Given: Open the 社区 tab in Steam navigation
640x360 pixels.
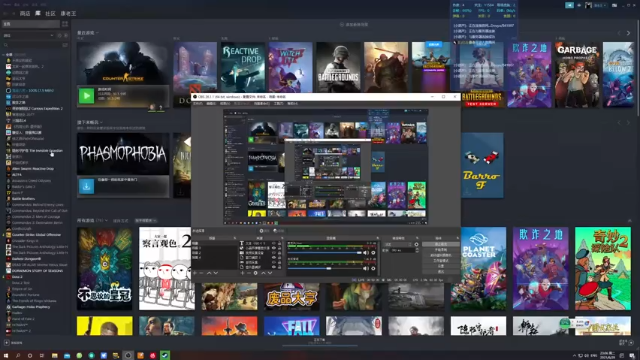Looking at the screenshot, I should (50, 13).
